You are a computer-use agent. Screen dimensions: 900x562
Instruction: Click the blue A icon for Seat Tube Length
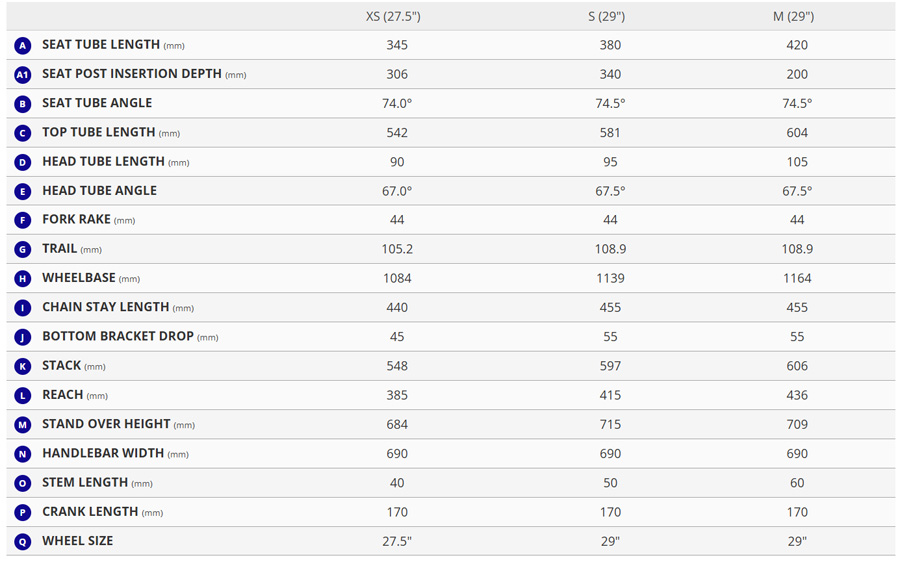pyautogui.click(x=23, y=46)
